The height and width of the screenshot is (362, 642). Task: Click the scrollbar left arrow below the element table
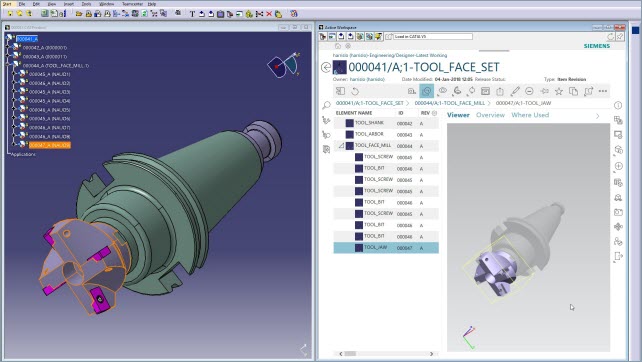(341, 353)
